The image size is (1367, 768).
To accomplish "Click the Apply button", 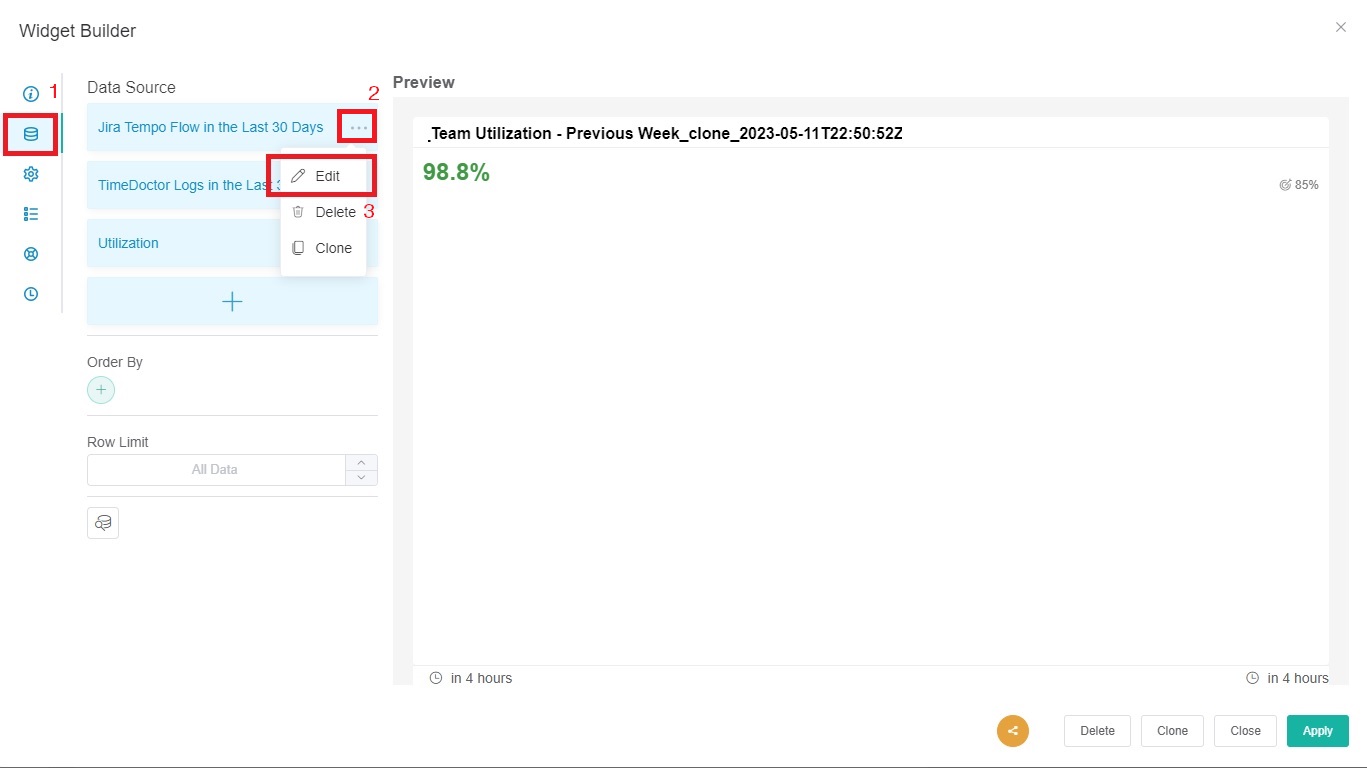I will [x=1317, y=731].
